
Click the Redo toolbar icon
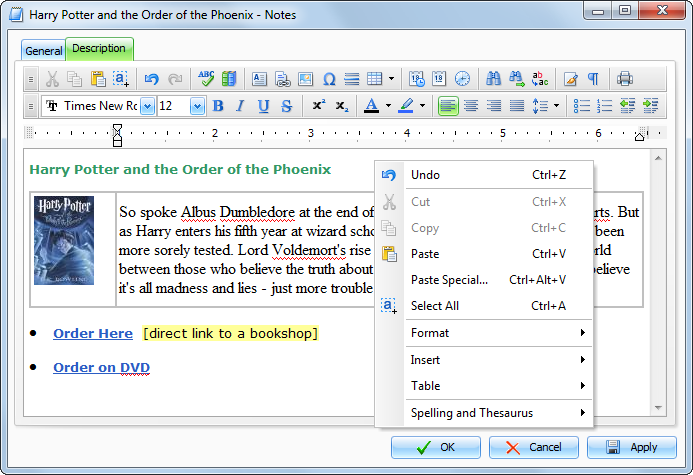pos(175,79)
